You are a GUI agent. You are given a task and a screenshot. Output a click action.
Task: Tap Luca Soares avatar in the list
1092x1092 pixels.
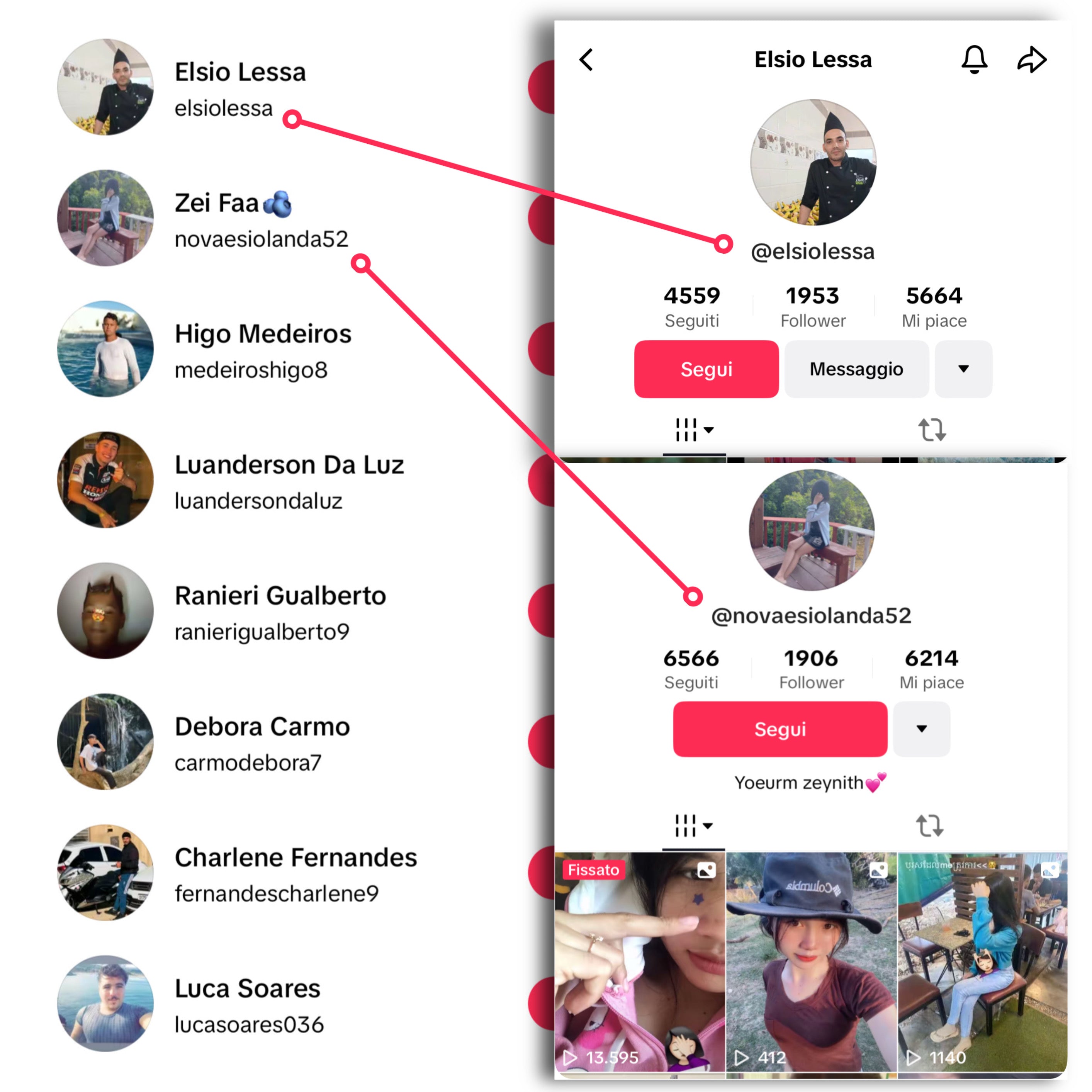[106, 1003]
